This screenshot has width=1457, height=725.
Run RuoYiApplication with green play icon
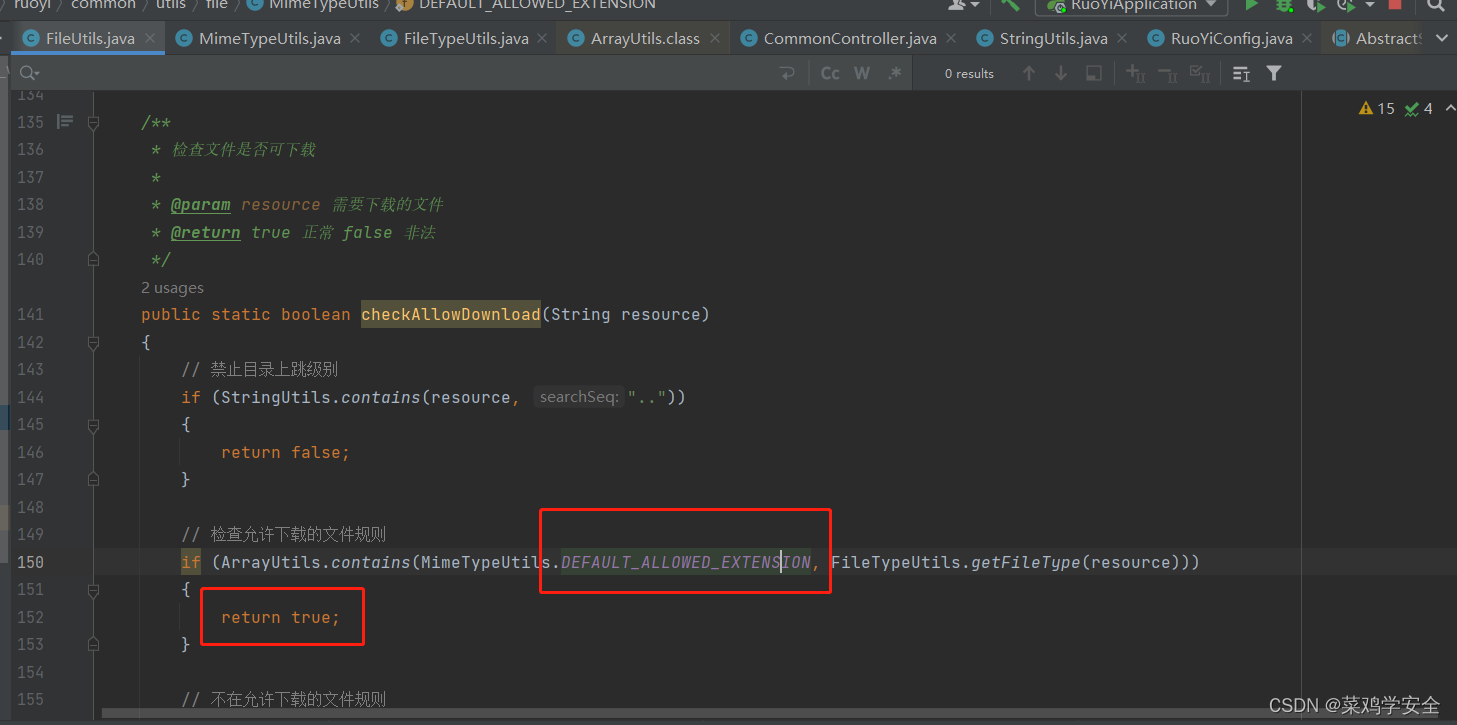pyautogui.click(x=1251, y=5)
